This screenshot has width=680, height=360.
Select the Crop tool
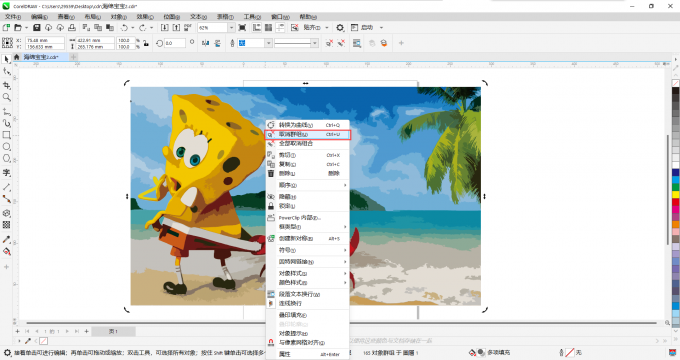pos(7,85)
